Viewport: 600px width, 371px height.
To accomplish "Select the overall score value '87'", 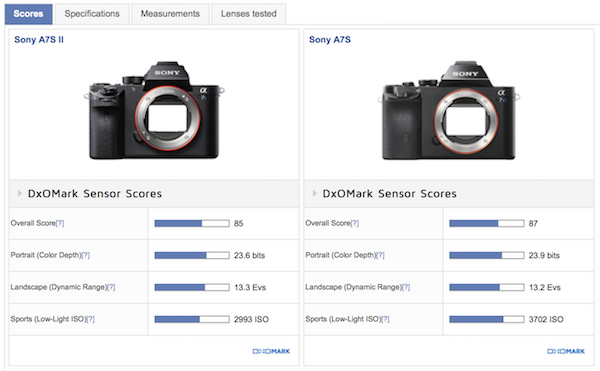I will click(x=533, y=223).
